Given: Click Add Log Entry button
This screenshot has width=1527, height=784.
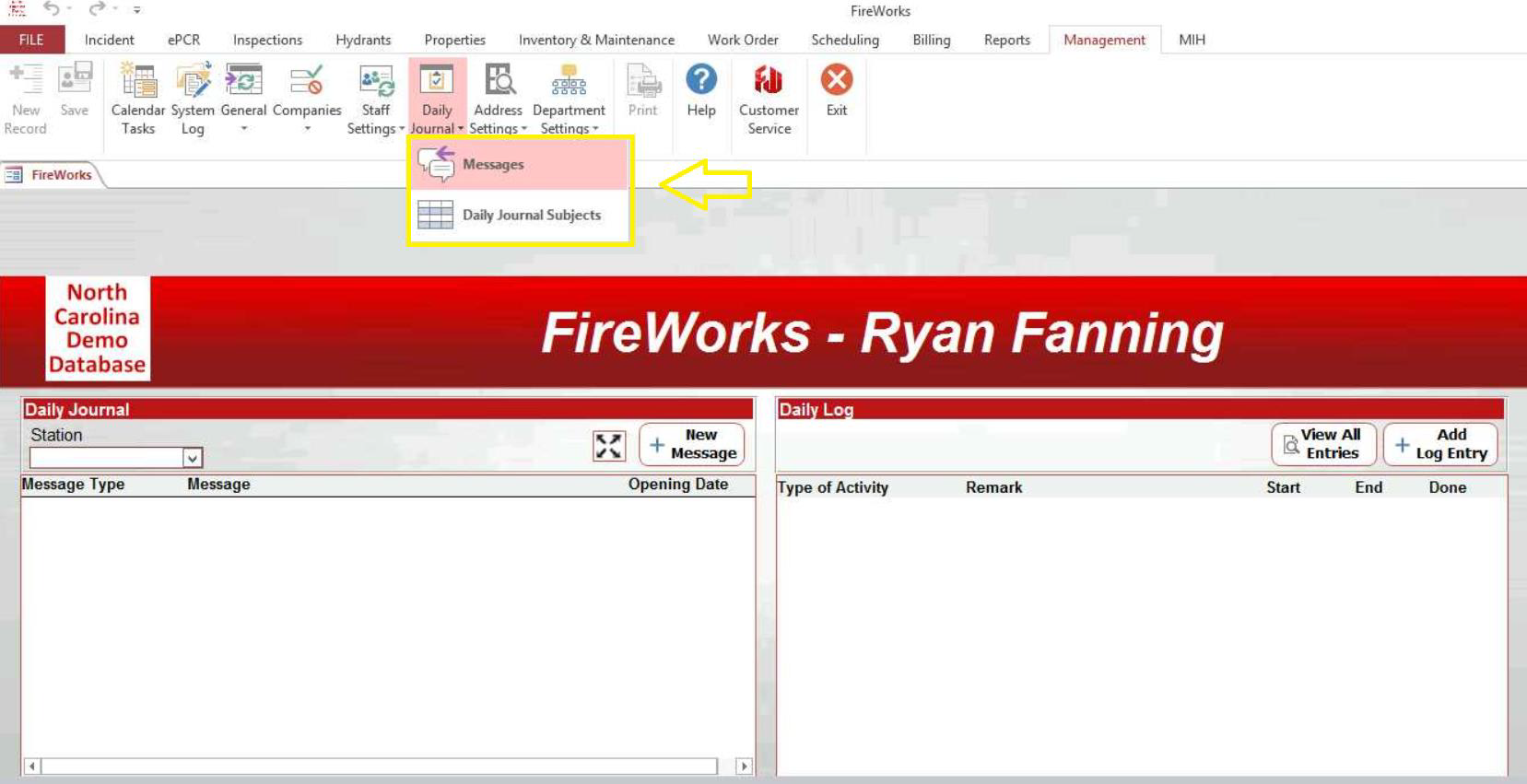Looking at the screenshot, I should pos(1440,444).
